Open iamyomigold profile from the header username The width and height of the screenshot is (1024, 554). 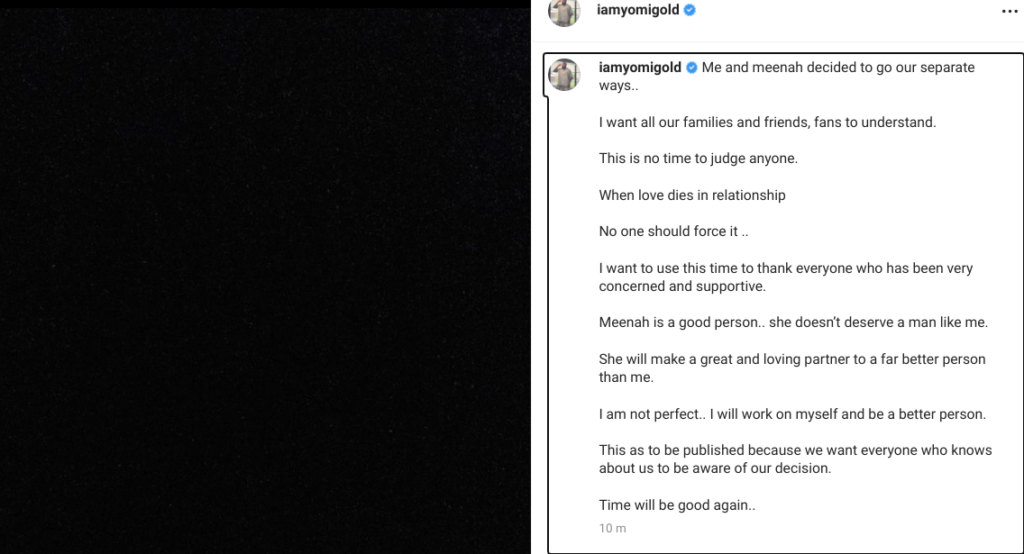[637, 10]
